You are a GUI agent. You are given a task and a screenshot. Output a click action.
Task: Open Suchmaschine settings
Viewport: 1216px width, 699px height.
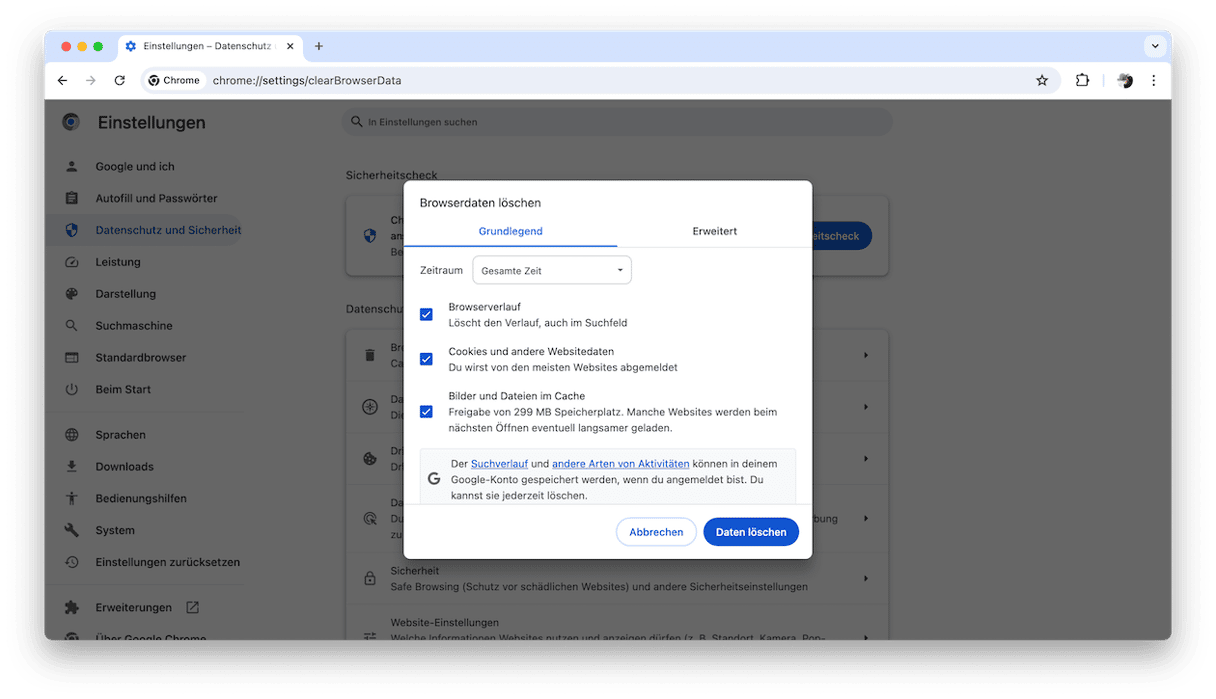[x=134, y=326]
